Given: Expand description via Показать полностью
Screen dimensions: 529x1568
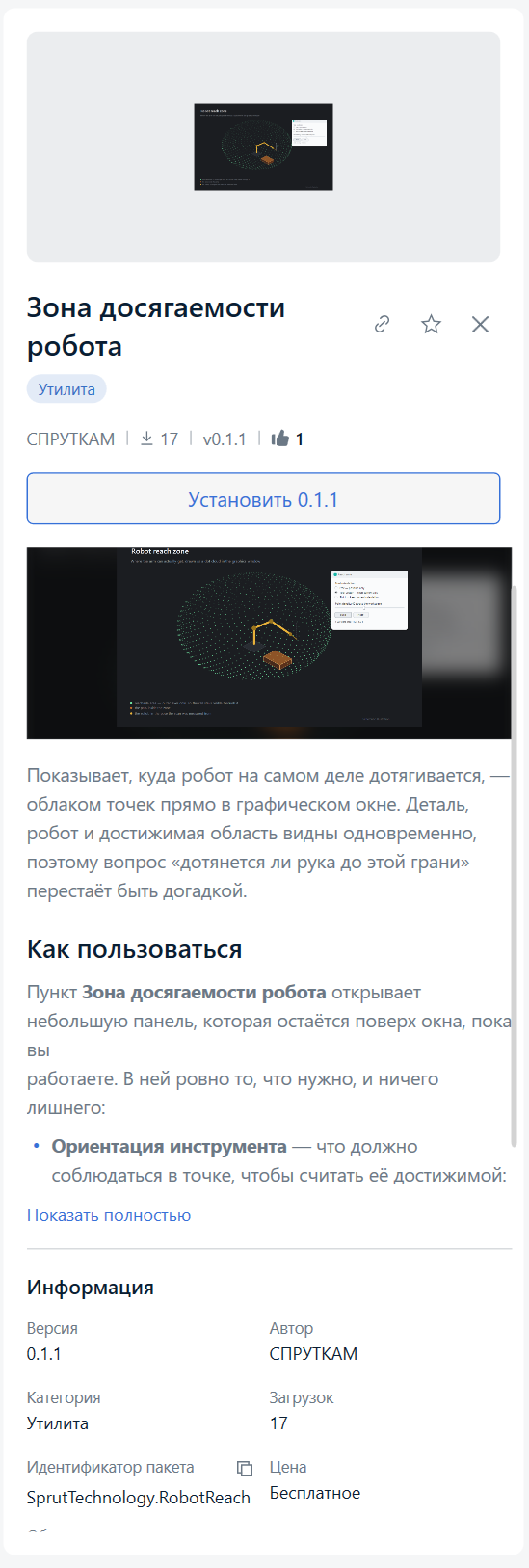Looking at the screenshot, I should pyautogui.click(x=109, y=1215).
